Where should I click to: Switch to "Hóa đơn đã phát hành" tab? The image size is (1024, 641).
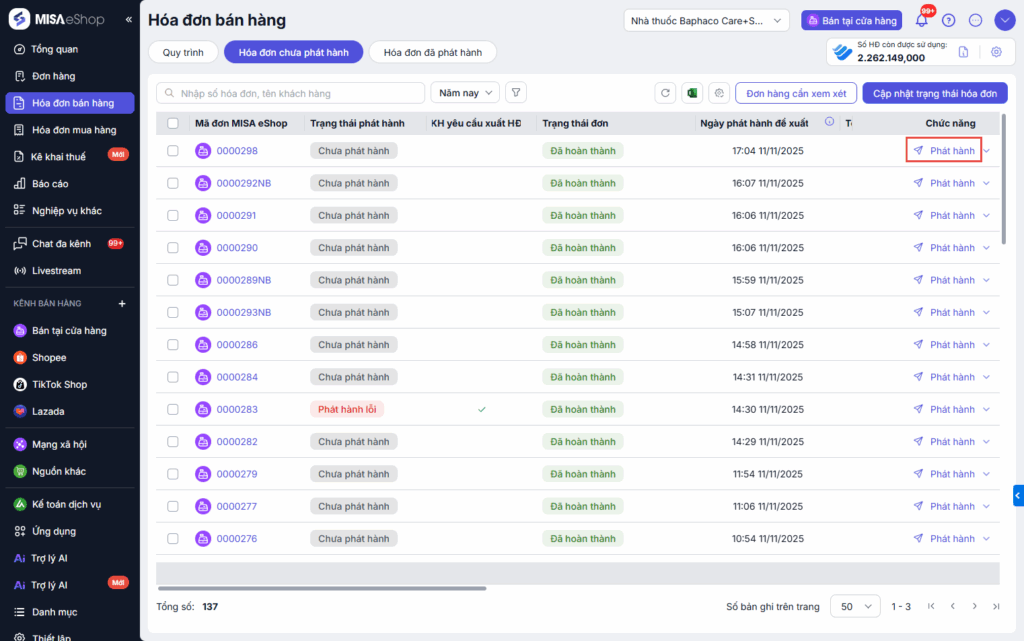pos(432,52)
